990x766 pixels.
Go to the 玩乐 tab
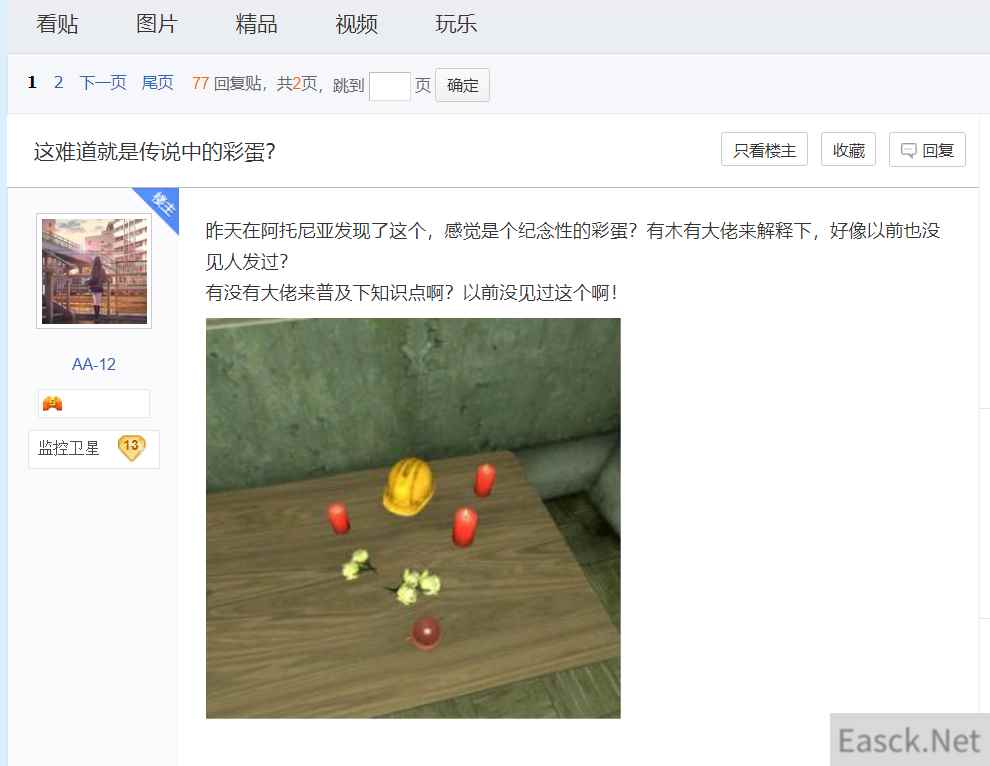coord(456,24)
